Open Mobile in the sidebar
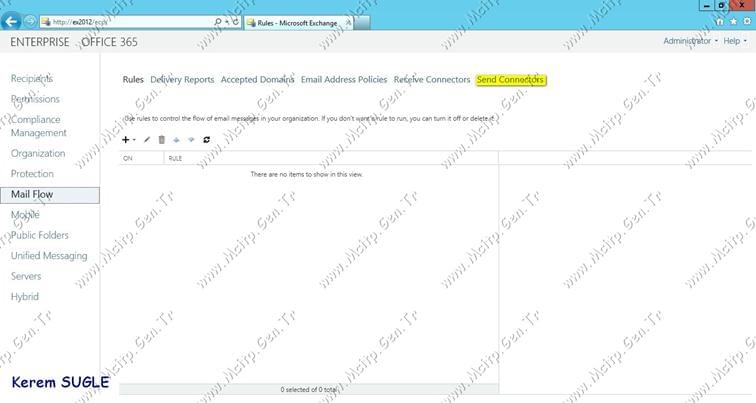Image resolution: width=756 pixels, height=403 pixels. pos(25,215)
